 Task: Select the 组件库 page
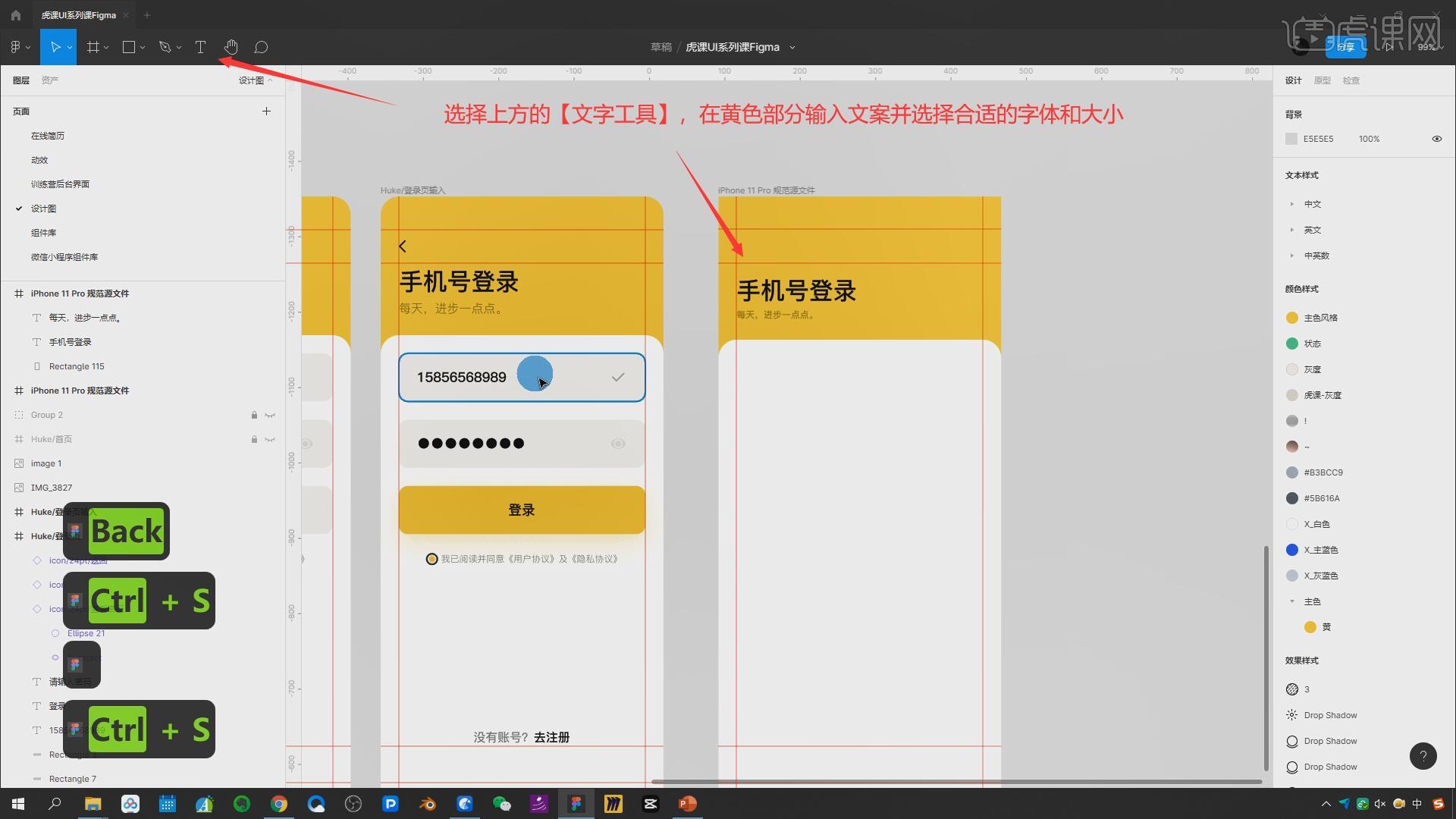(x=43, y=233)
